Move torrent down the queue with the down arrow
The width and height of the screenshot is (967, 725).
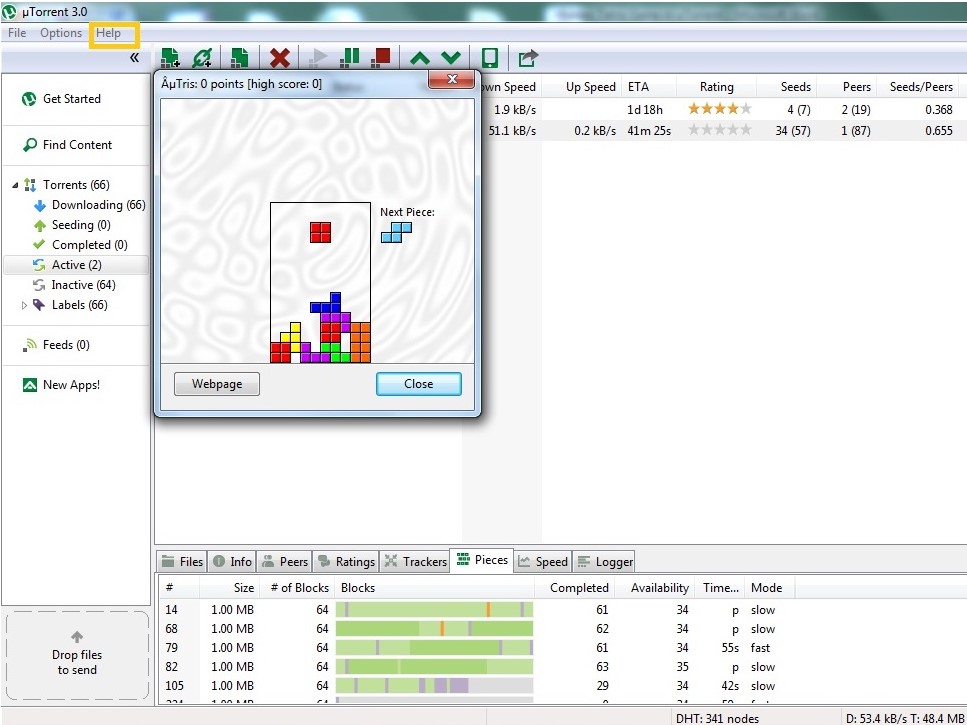[x=451, y=58]
